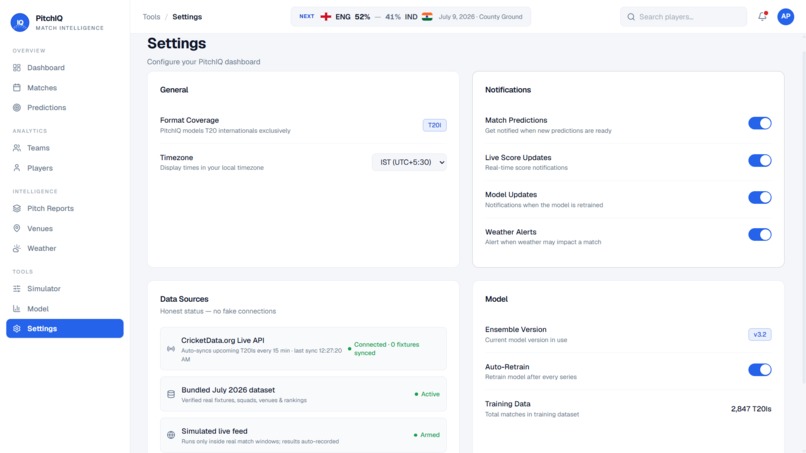The width and height of the screenshot is (806, 453).
Task: Click the "Training Data" label
Action: [507, 404]
